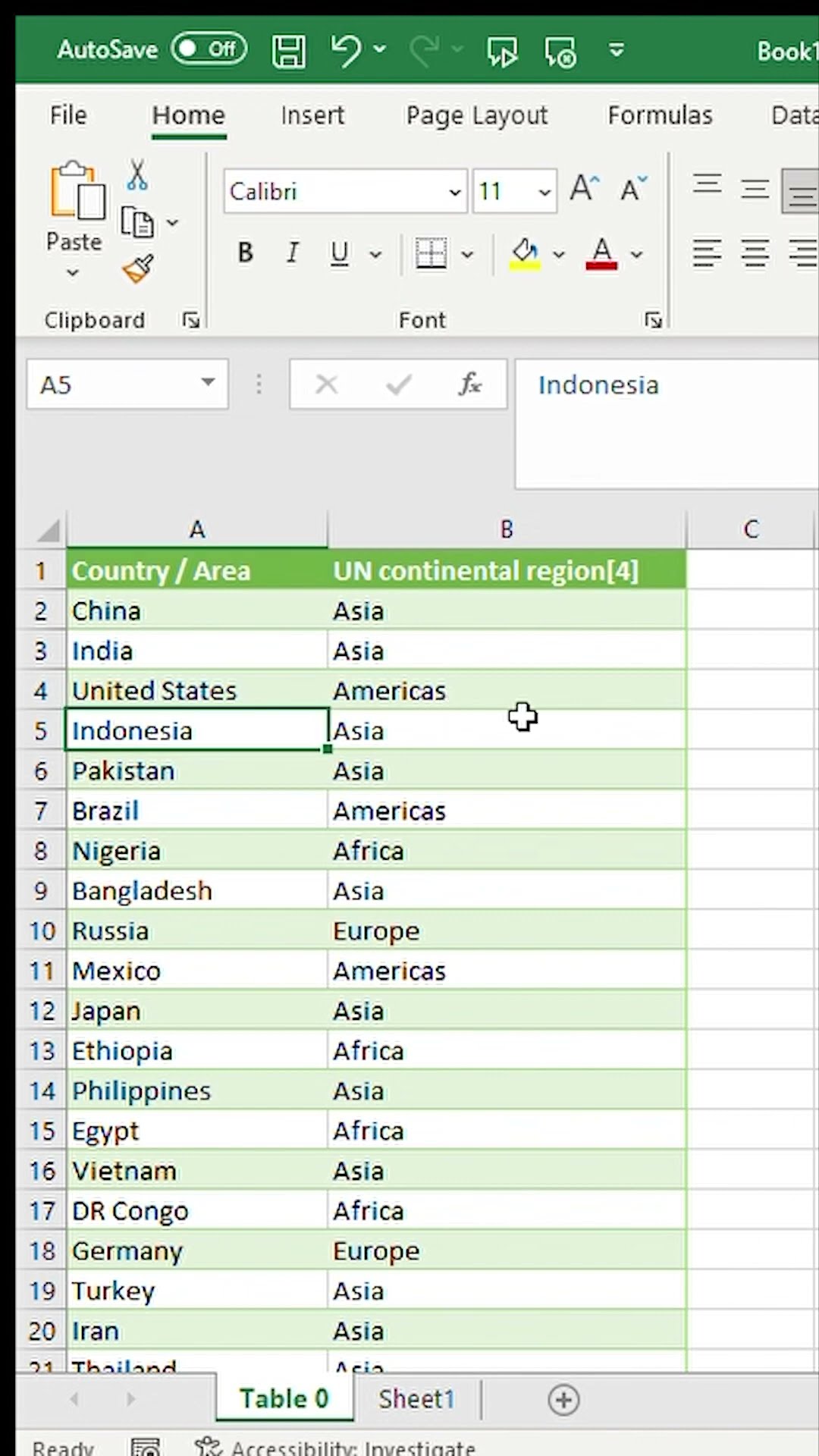Click the Center text alignment icon
Viewport: 819px width, 1456px height.
click(755, 253)
